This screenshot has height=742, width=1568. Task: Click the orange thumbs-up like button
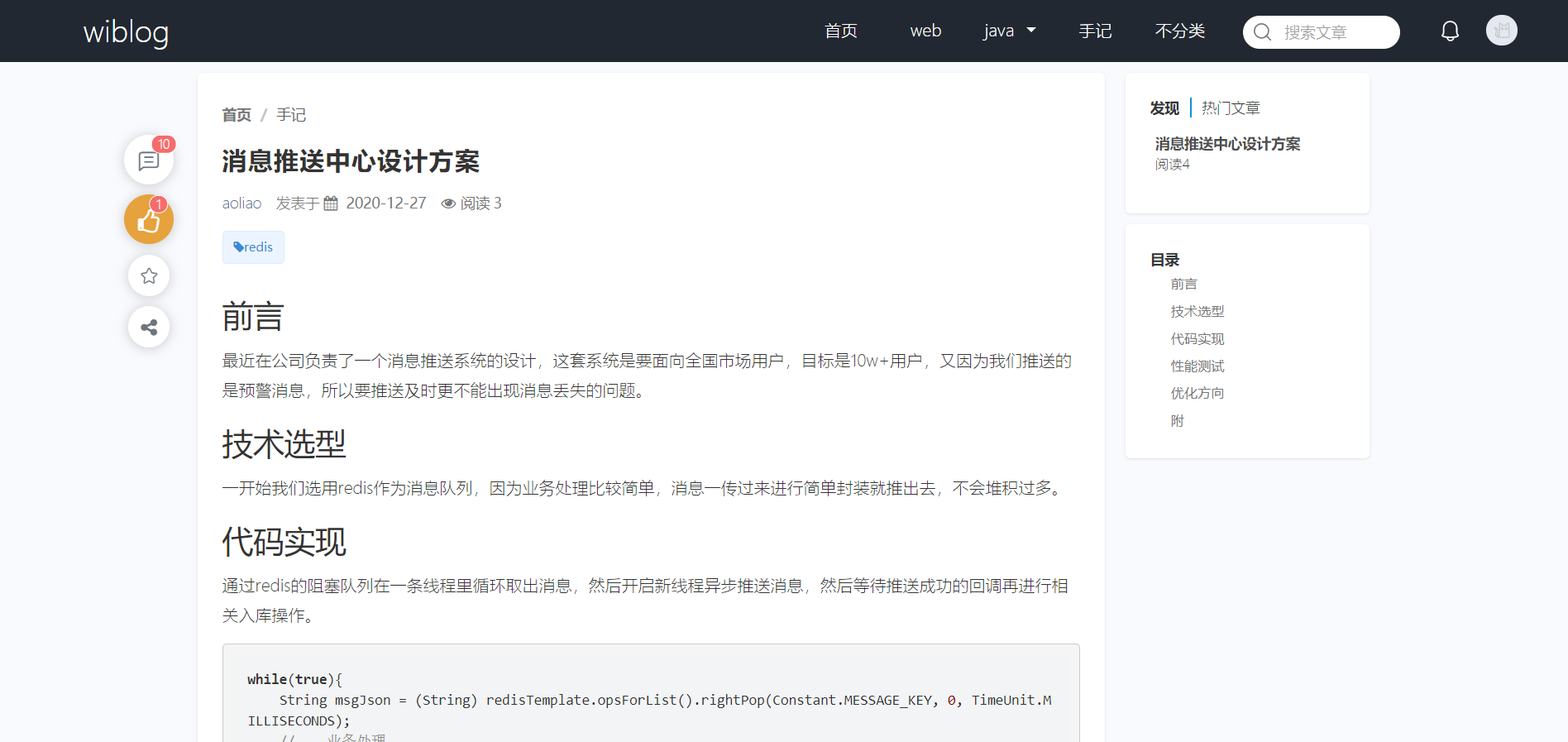point(149,220)
